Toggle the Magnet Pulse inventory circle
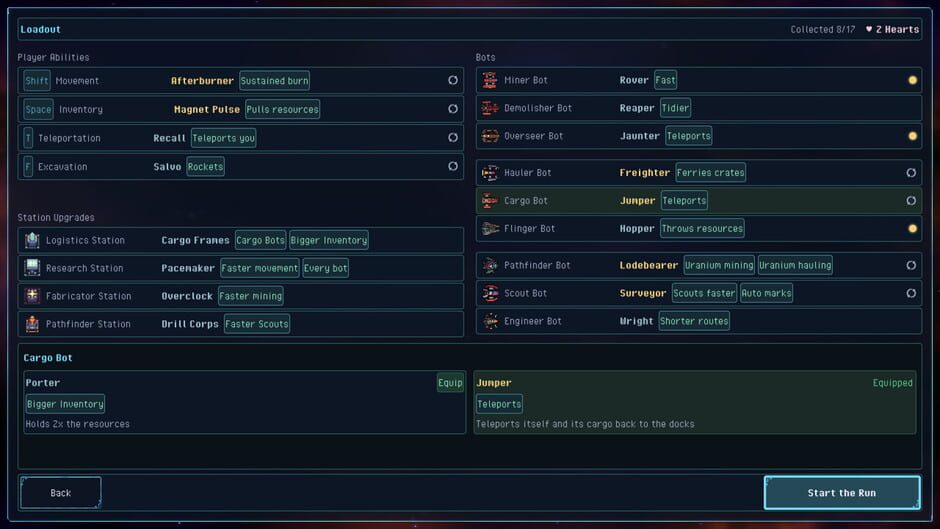The image size is (940, 529). point(453,109)
